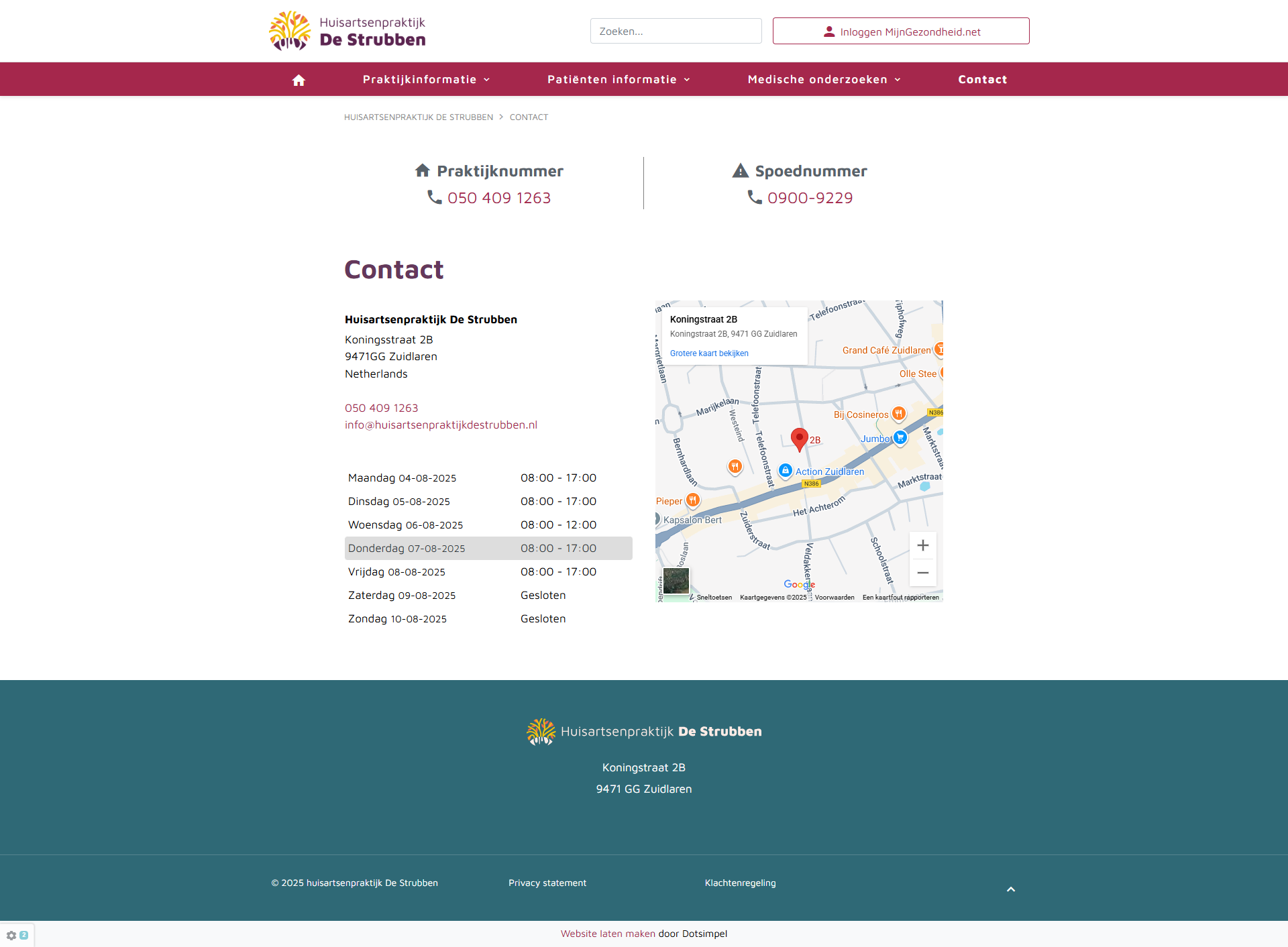The height and width of the screenshot is (947, 1288).
Task: Click the Grotere kaart bekijken link
Action: coord(709,353)
